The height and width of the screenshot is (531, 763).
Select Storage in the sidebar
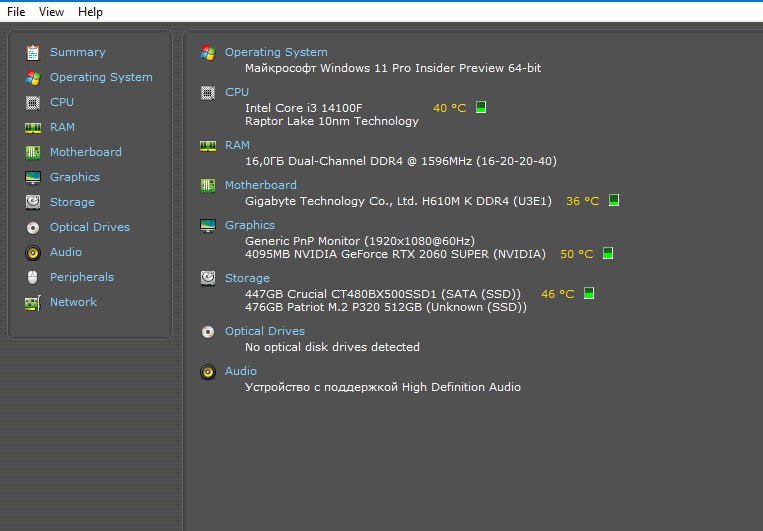pyautogui.click(x=73, y=202)
